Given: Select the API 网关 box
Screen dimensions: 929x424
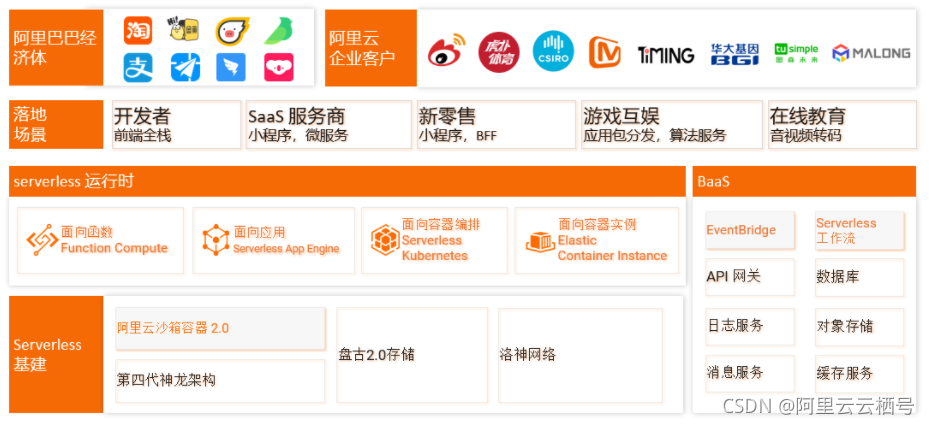Looking at the screenshot, I should (749, 277).
